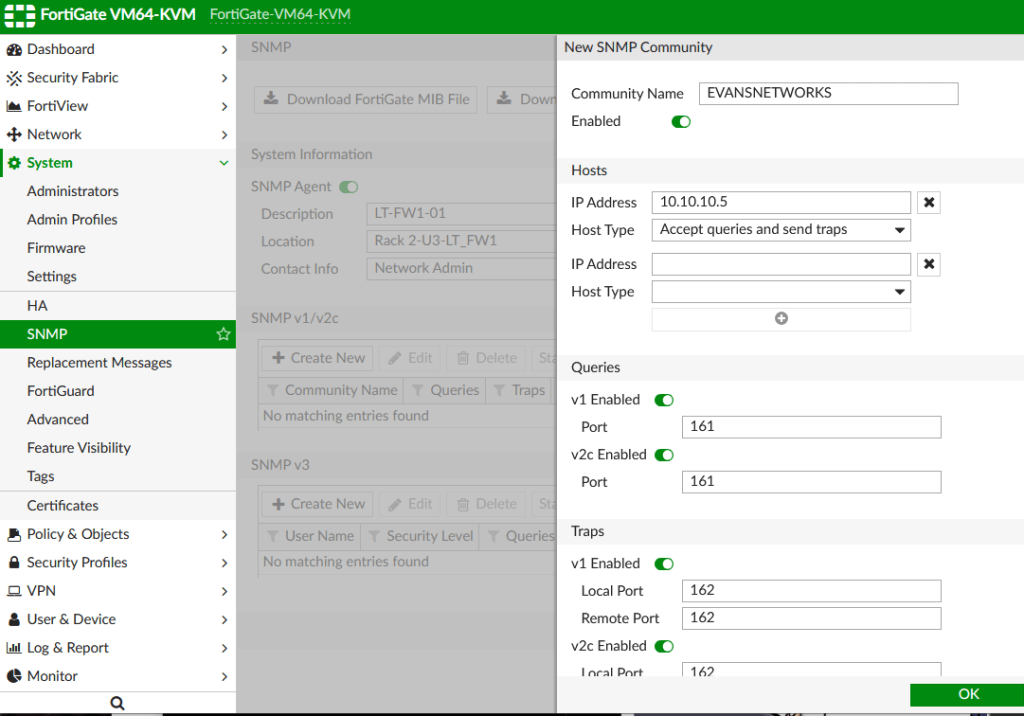Click filter icon on Traps column

coord(499,391)
